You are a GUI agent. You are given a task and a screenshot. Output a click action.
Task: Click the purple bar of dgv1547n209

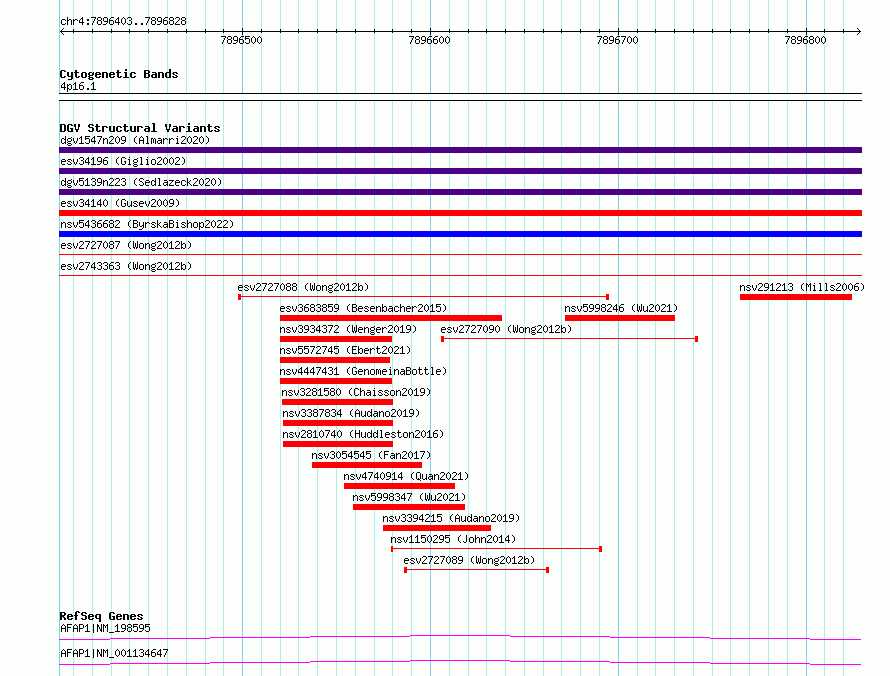tap(460, 150)
